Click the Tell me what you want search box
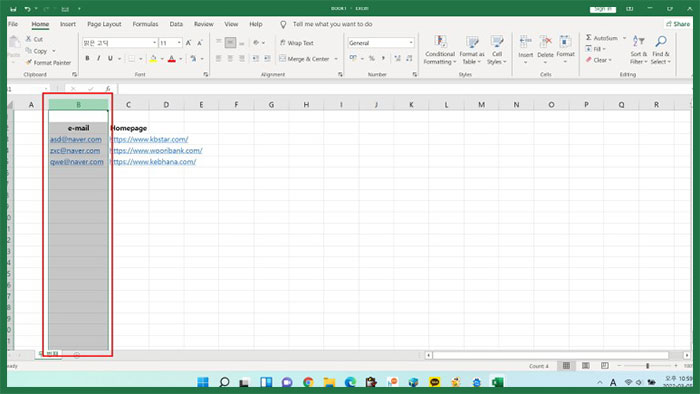Image resolution: width=700 pixels, height=394 pixels. pos(332,24)
